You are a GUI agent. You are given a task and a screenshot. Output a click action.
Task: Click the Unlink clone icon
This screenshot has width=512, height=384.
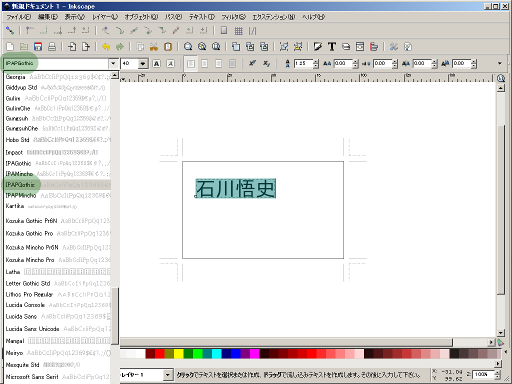pyautogui.click(x=264, y=47)
